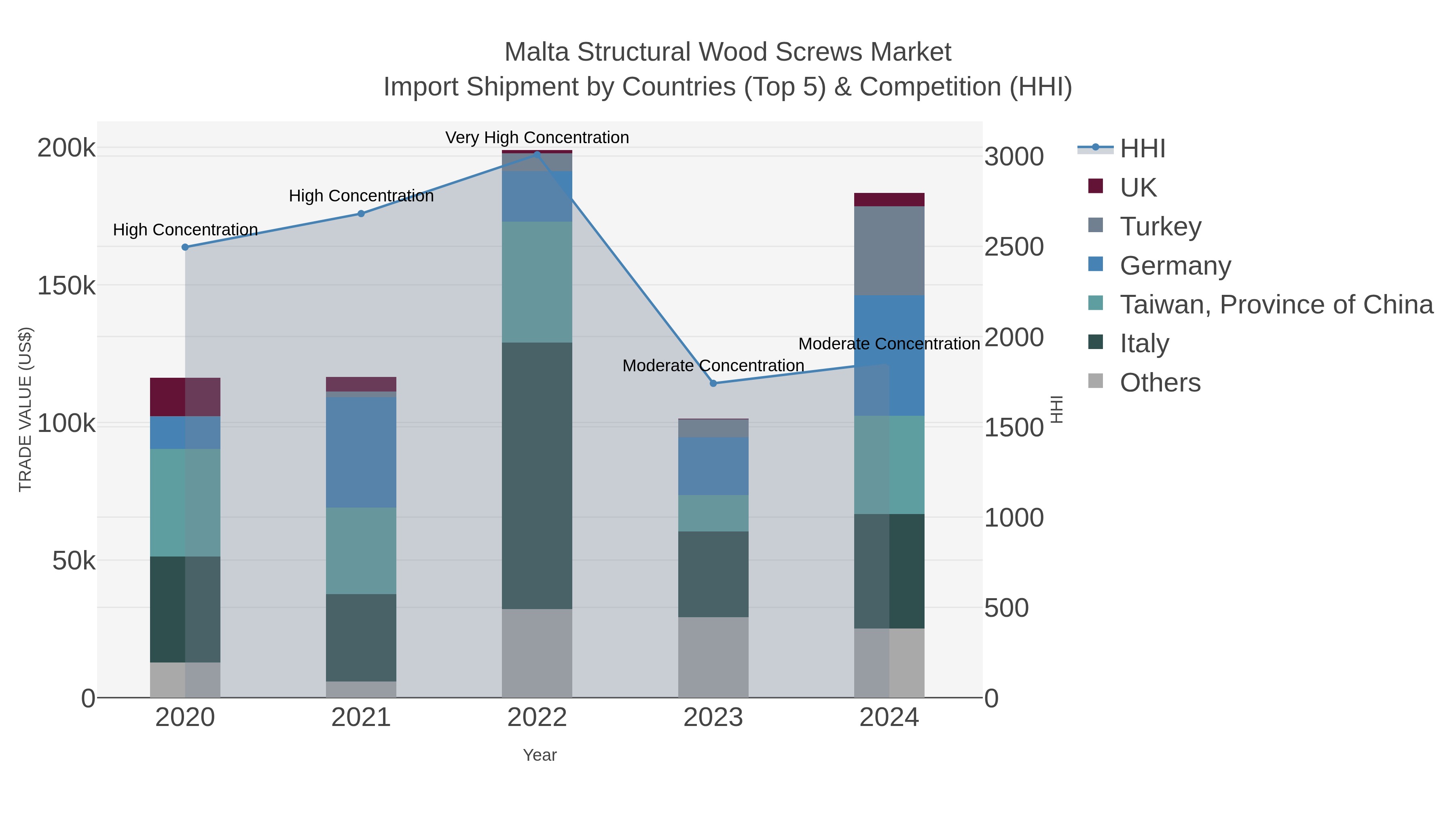Click the 3000 right axis tick label
Image resolution: width=1456 pixels, height=819 pixels.
tap(1014, 157)
